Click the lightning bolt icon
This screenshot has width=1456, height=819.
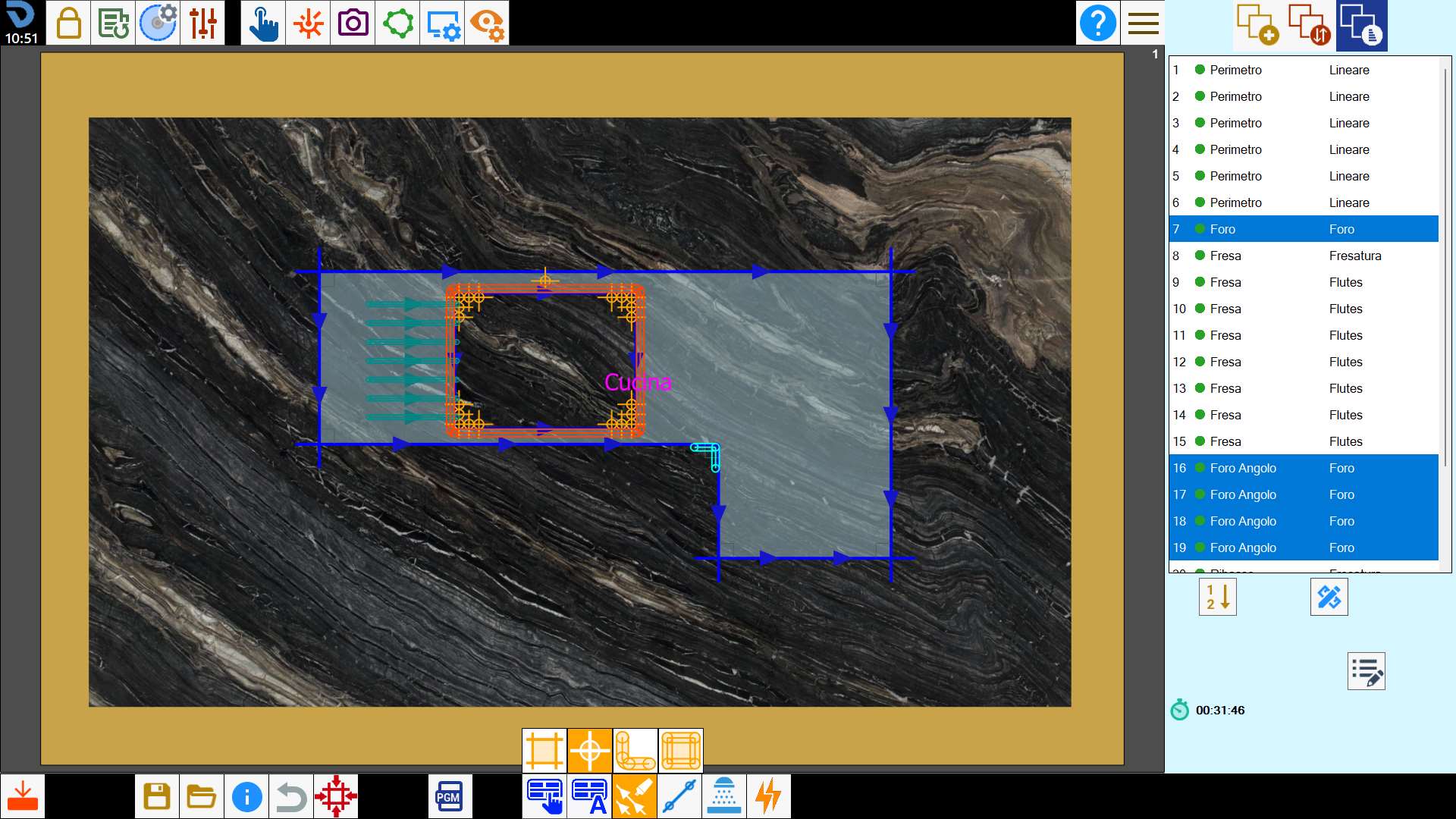[x=769, y=796]
